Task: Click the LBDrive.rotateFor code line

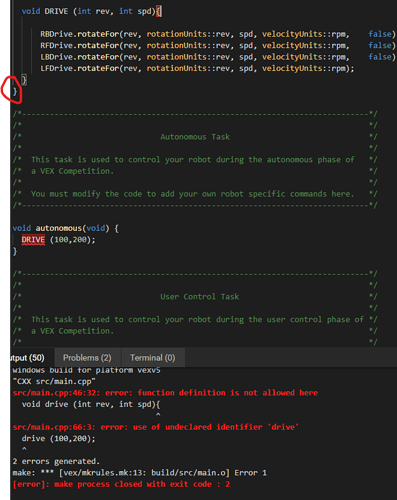Action: [x=218, y=57]
